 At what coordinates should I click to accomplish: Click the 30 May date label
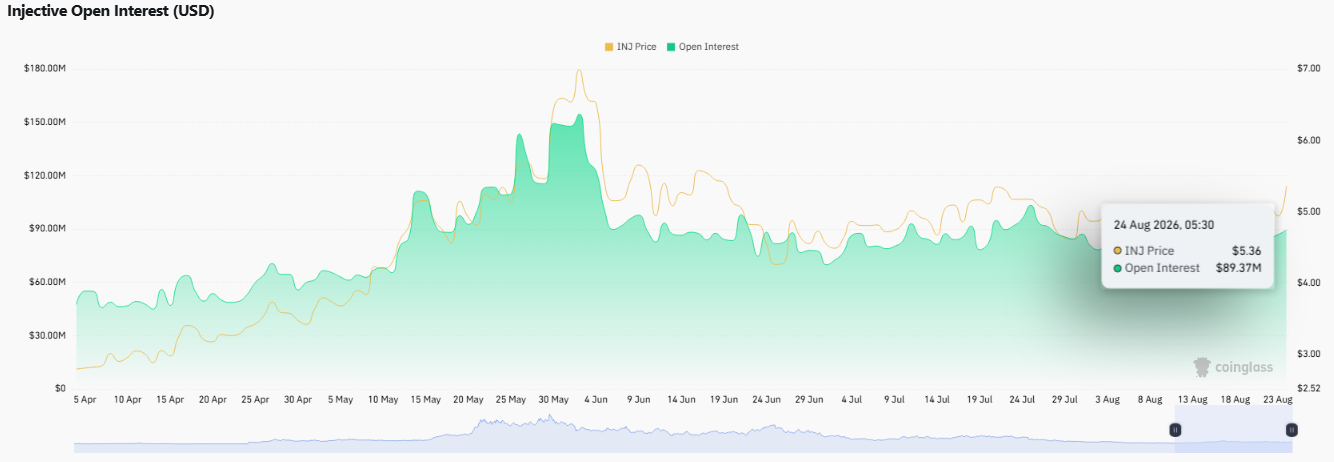[x=553, y=400]
